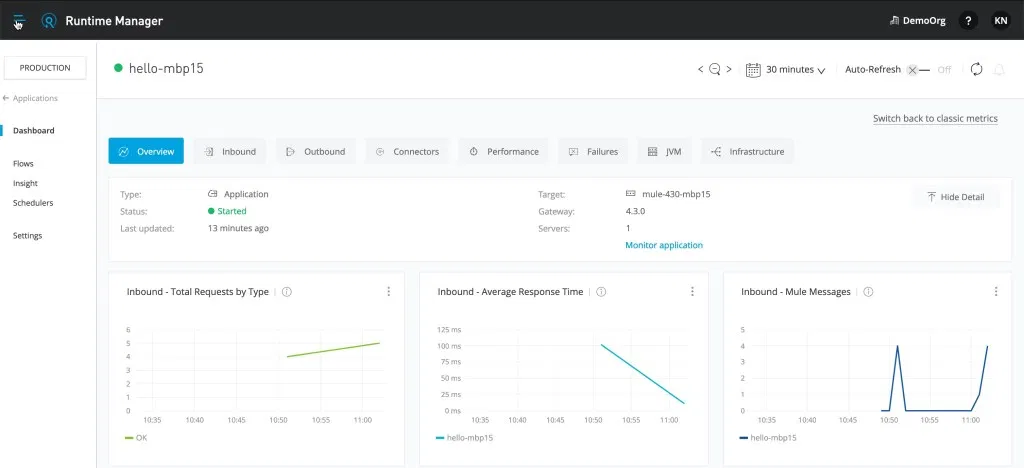Open the help question mark icon
1024x468 pixels.
click(967, 21)
